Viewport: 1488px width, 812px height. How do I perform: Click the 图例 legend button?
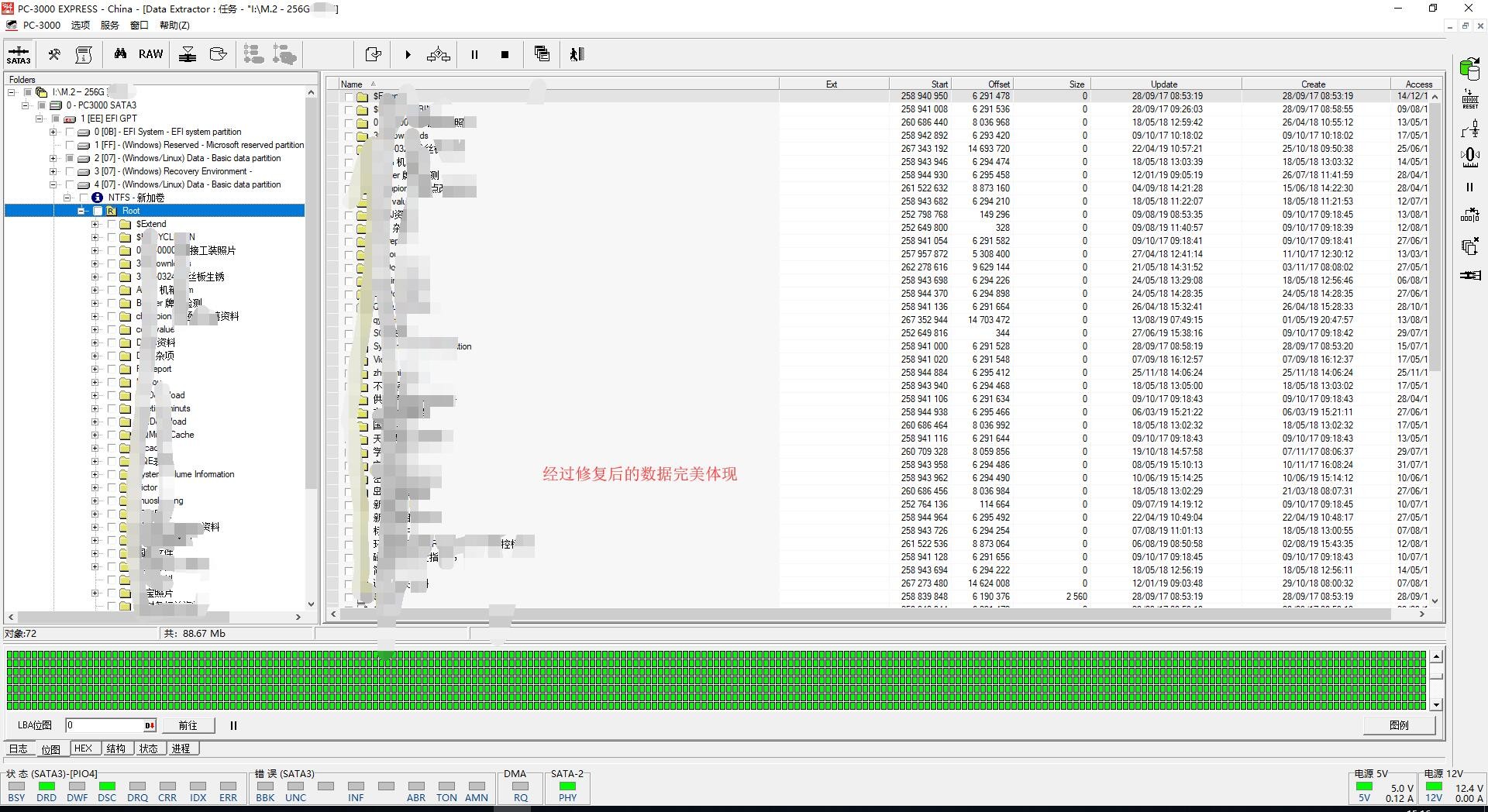point(1399,725)
